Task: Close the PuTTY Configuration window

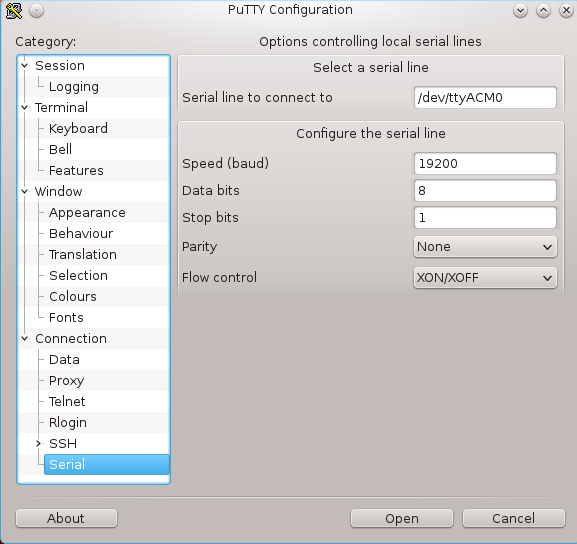Action: 566,11
